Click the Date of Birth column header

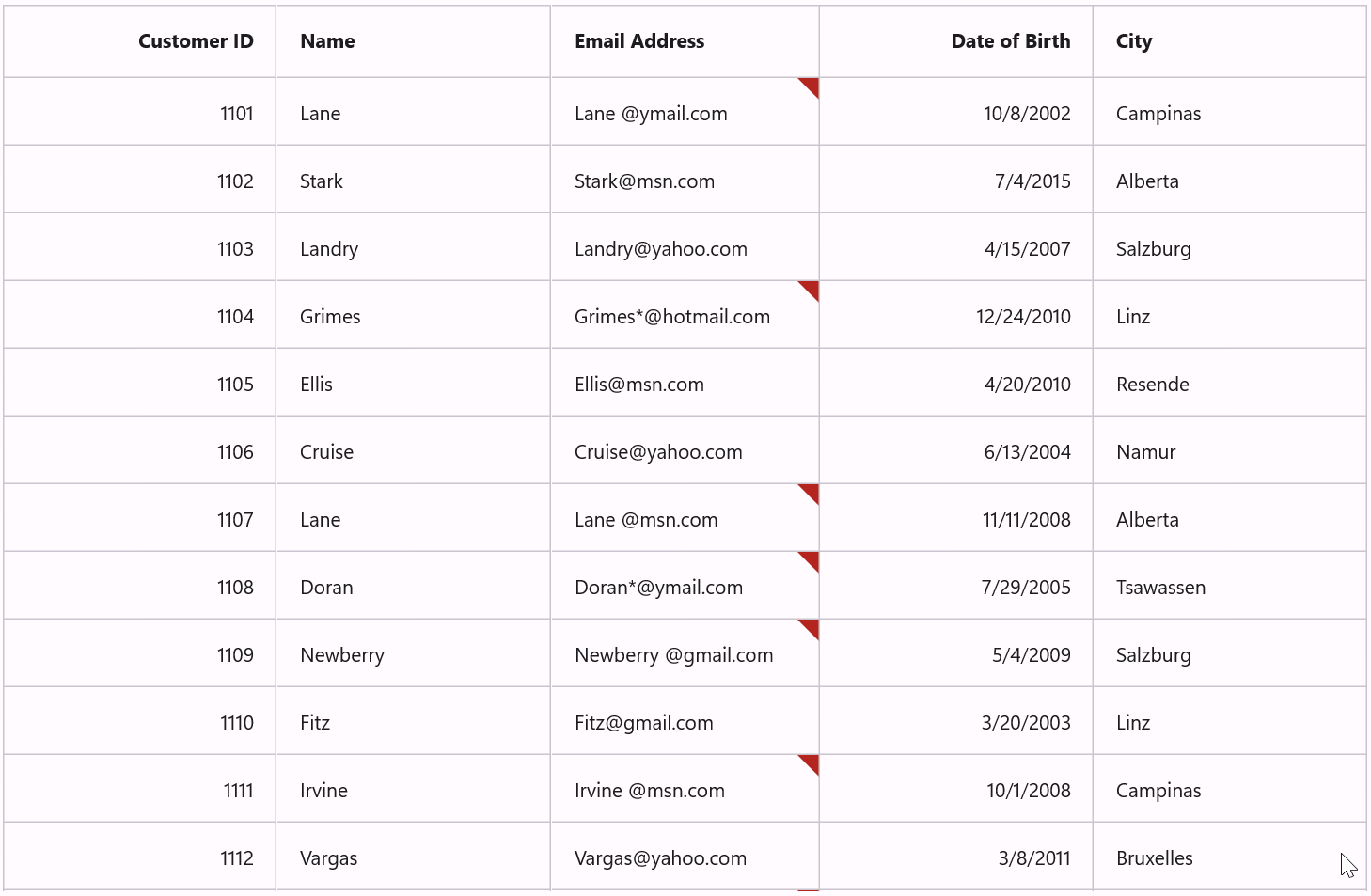1011,40
